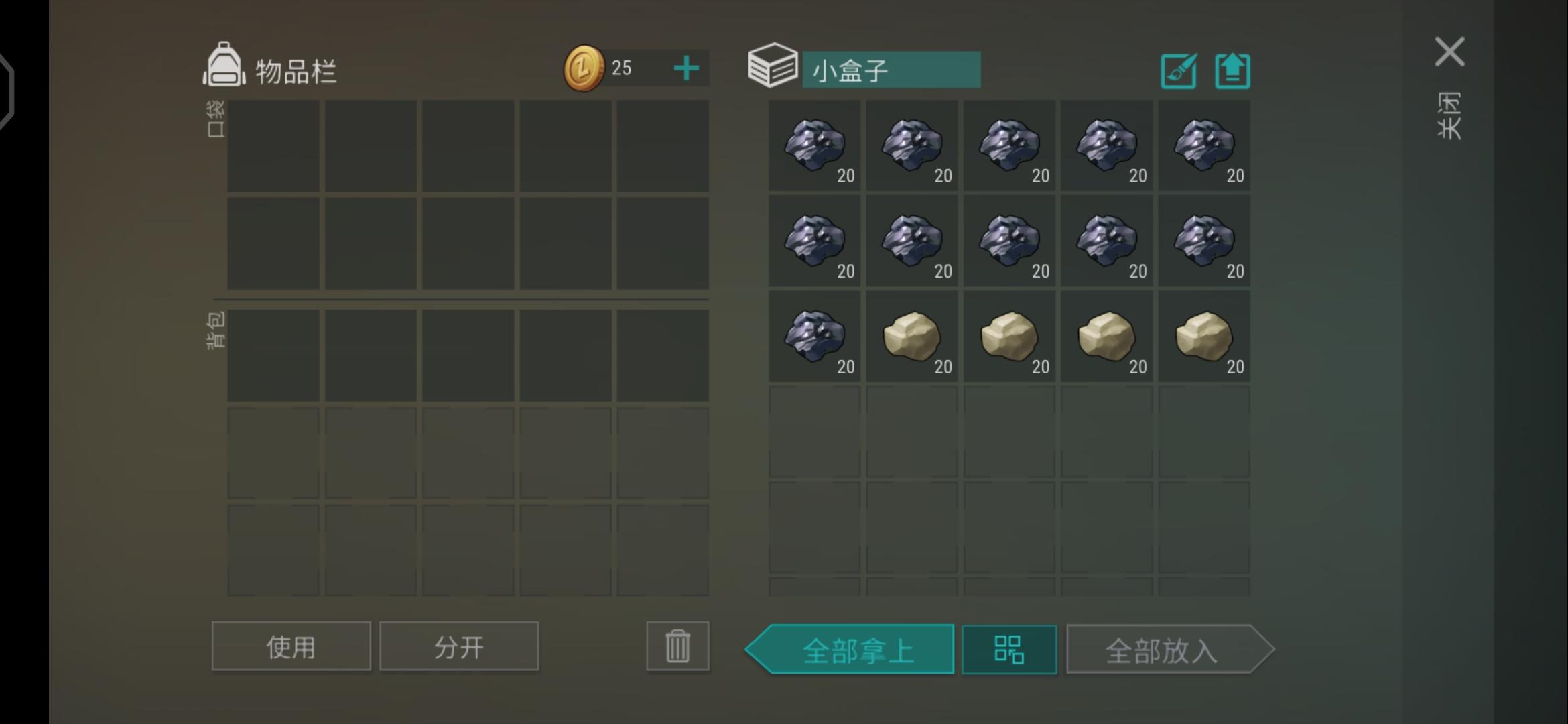The height and width of the screenshot is (724, 1568).
Task: Click the rename box edit icon
Action: 1179,70
